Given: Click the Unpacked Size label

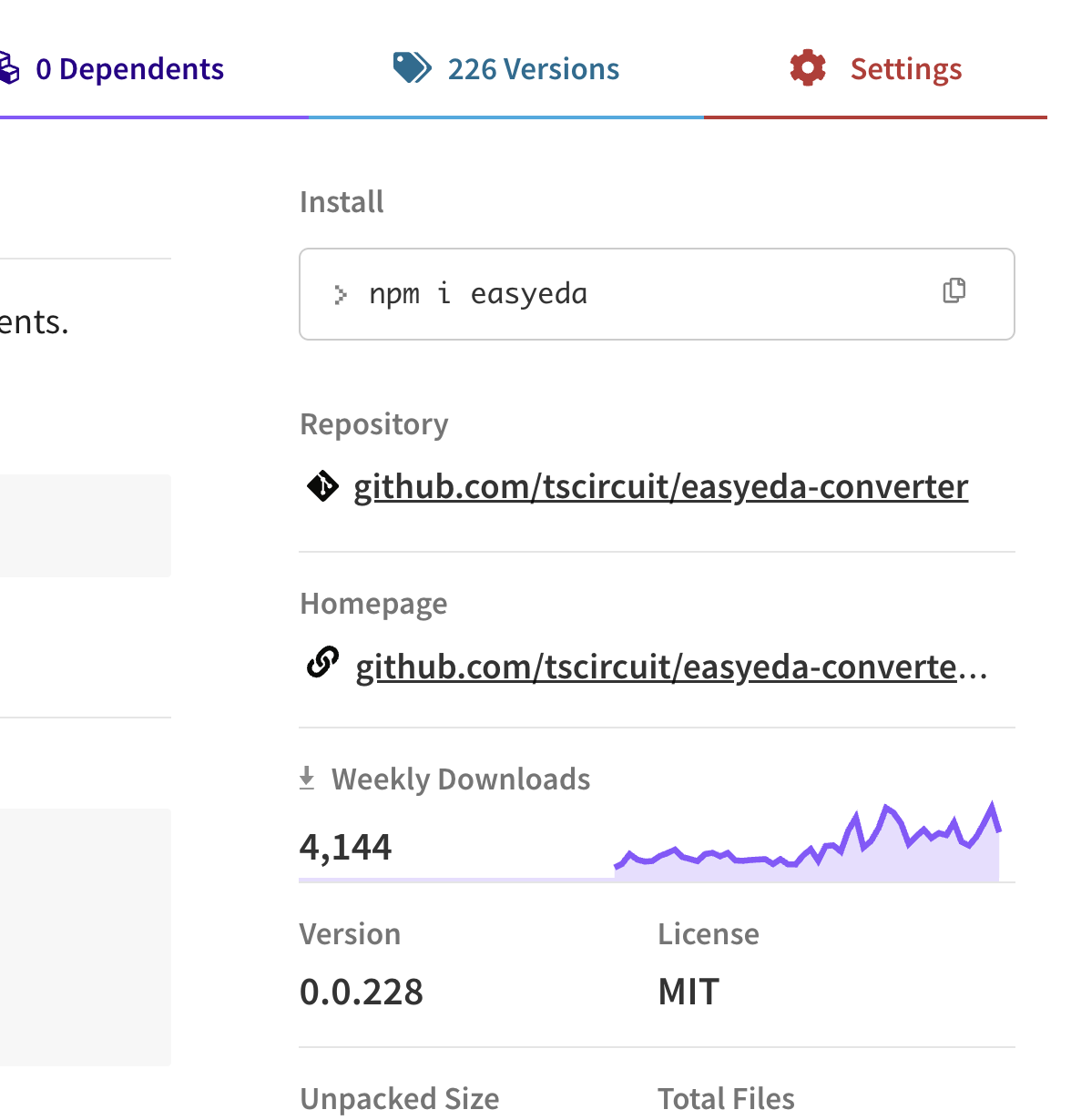Looking at the screenshot, I should [x=399, y=1099].
